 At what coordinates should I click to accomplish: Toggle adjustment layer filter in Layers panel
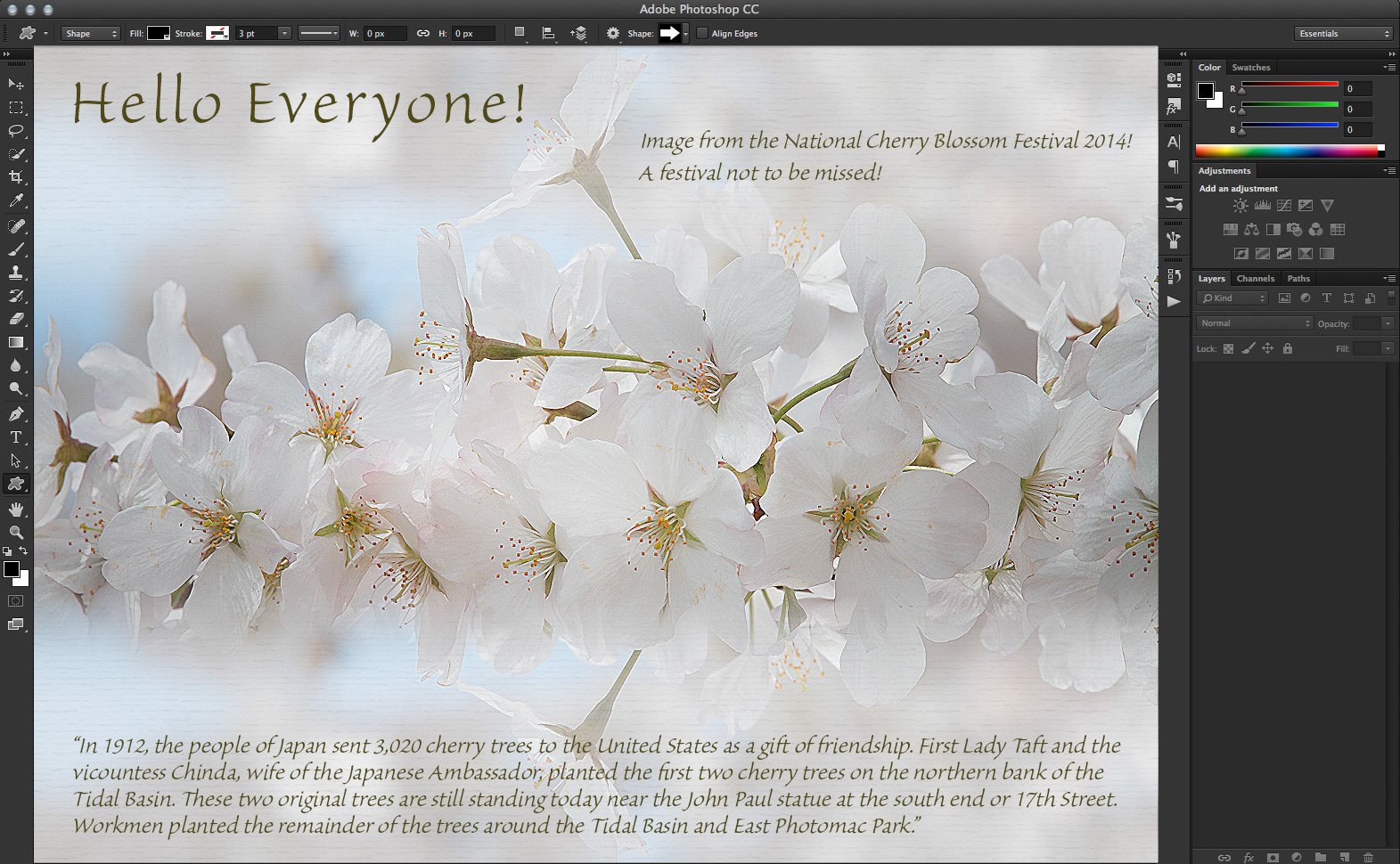click(x=1306, y=298)
